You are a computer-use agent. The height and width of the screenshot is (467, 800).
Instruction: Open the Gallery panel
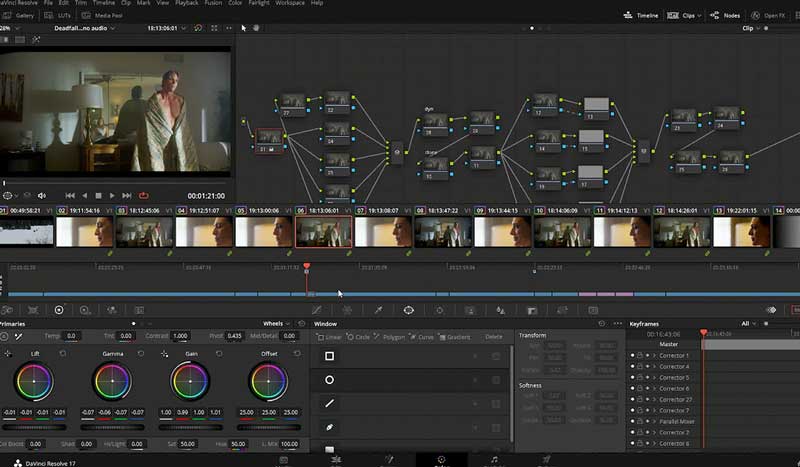(x=18, y=15)
